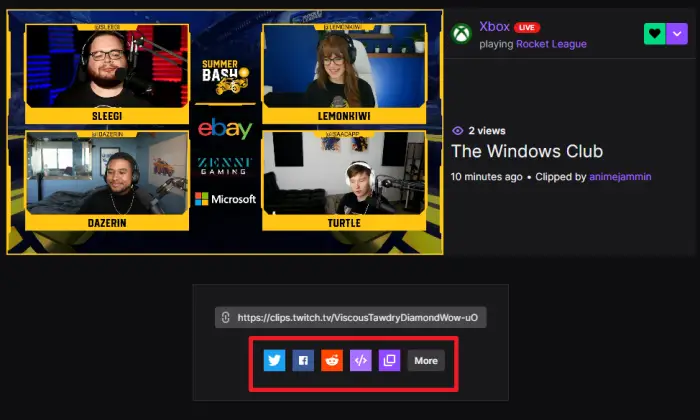The width and height of the screenshot is (700, 420).
Task: Click the TURTLE webcam in the video
Action: 344,173
